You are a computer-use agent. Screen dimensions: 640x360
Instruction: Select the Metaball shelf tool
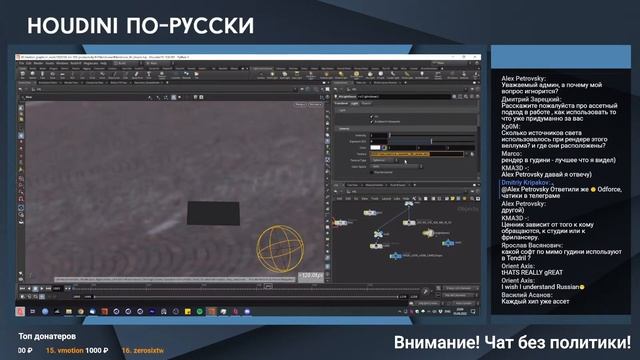(187, 75)
